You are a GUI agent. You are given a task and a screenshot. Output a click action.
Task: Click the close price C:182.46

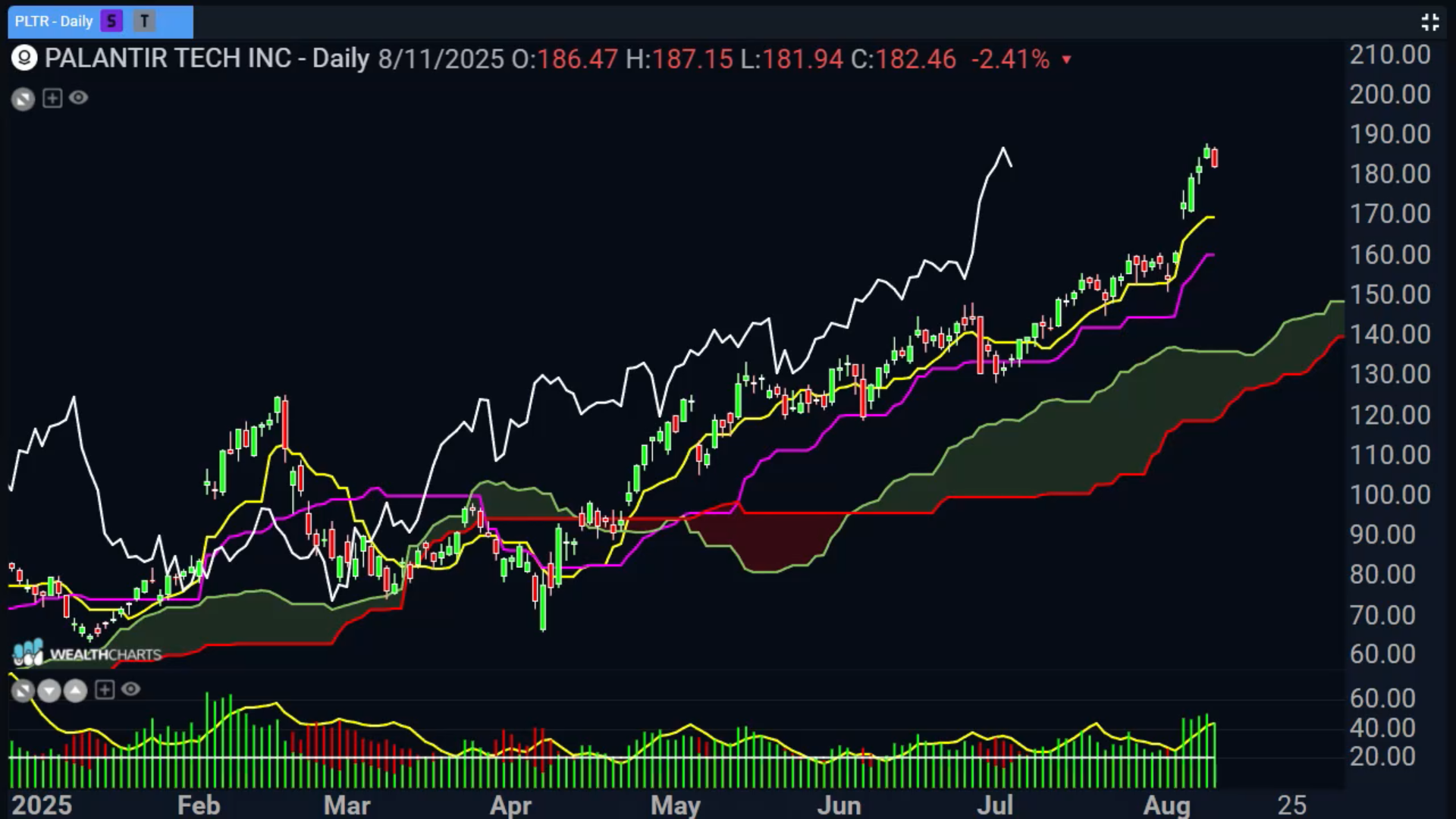[903, 59]
